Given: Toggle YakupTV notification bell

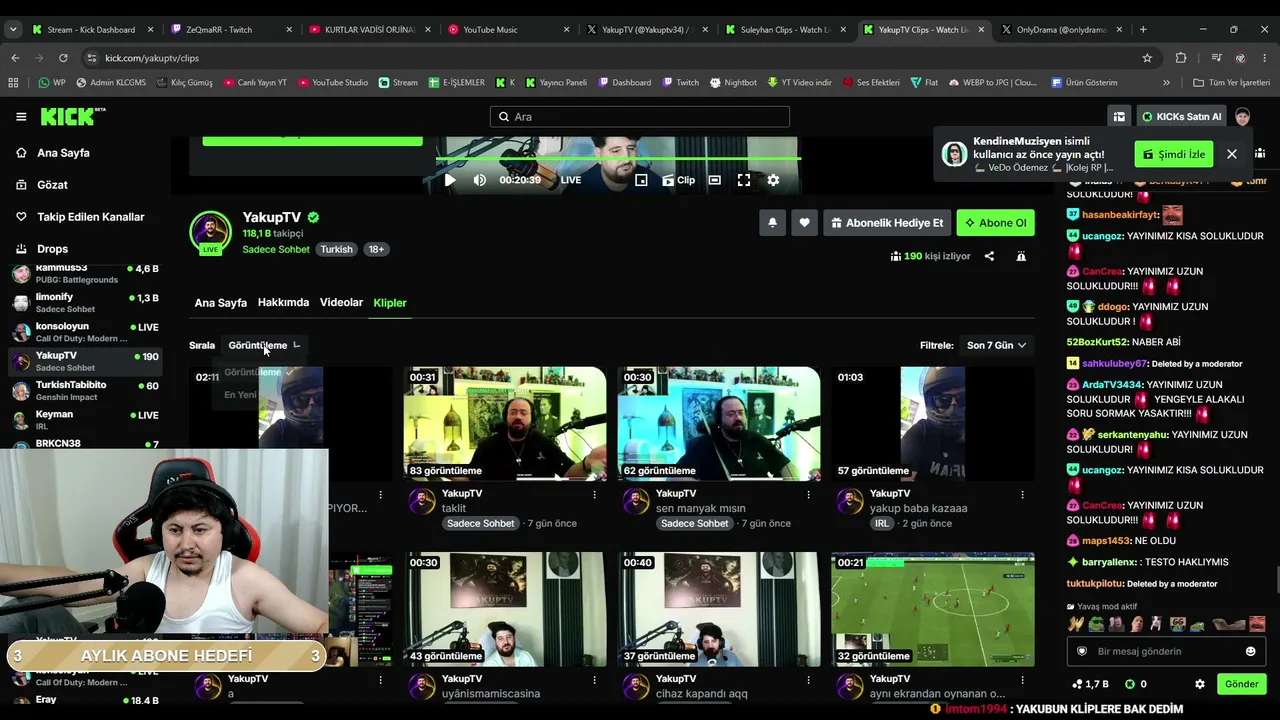Looking at the screenshot, I should pyautogui.click(x=772, y=223).
